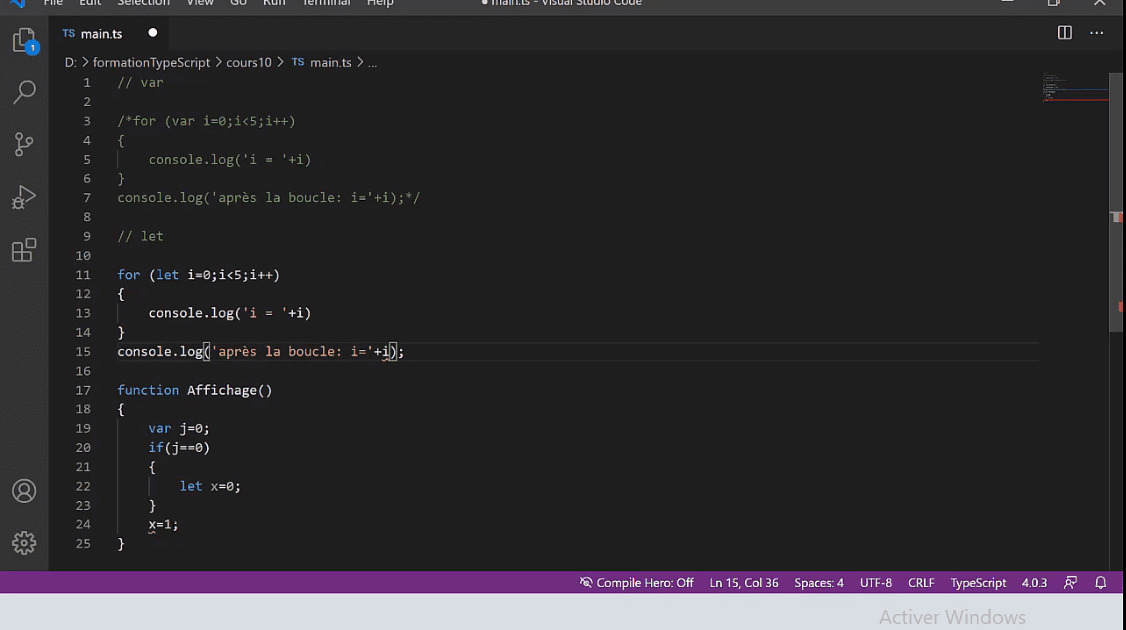Change indentation via Spaces: 4
The image size is (1126, 630).
[818, 582]
